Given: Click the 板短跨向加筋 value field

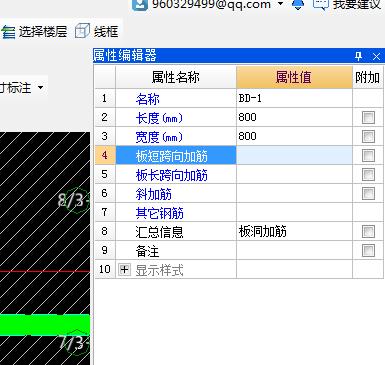Looking at the screenshot, I should (x=294, y=156).
